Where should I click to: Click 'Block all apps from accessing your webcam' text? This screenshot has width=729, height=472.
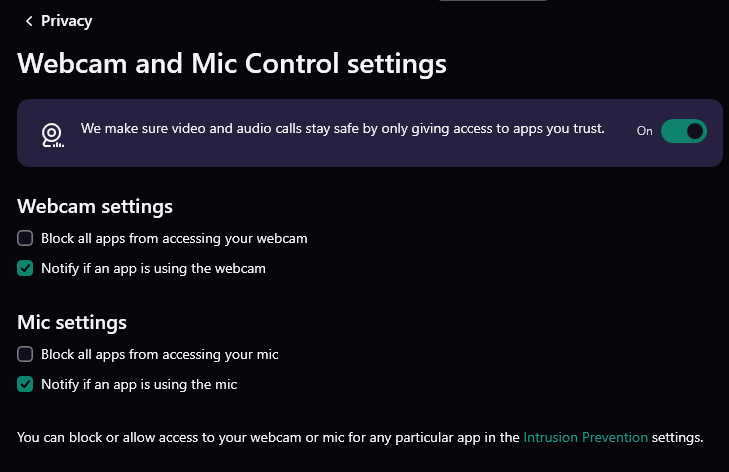coord(174,239)
